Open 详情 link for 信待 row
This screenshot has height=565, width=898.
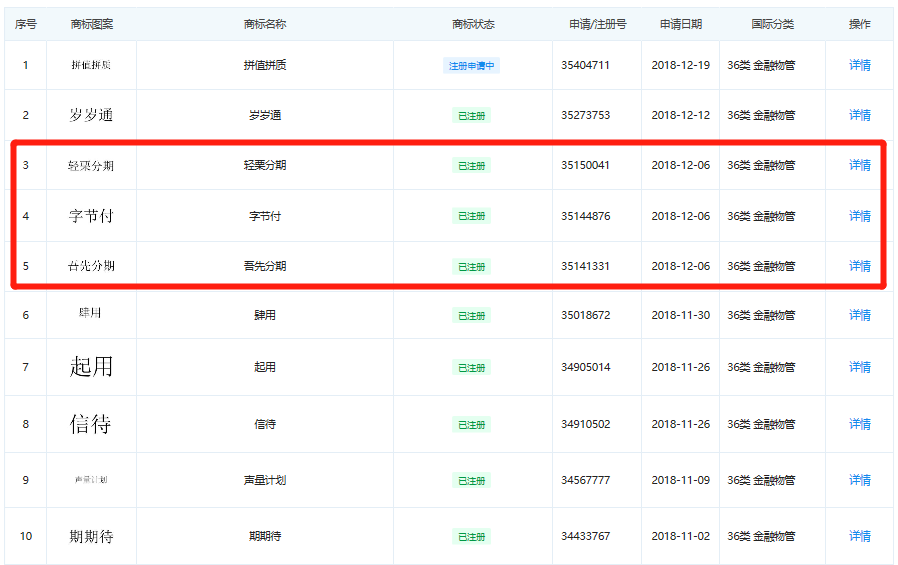pyautogui.click(x=860, y=424)
